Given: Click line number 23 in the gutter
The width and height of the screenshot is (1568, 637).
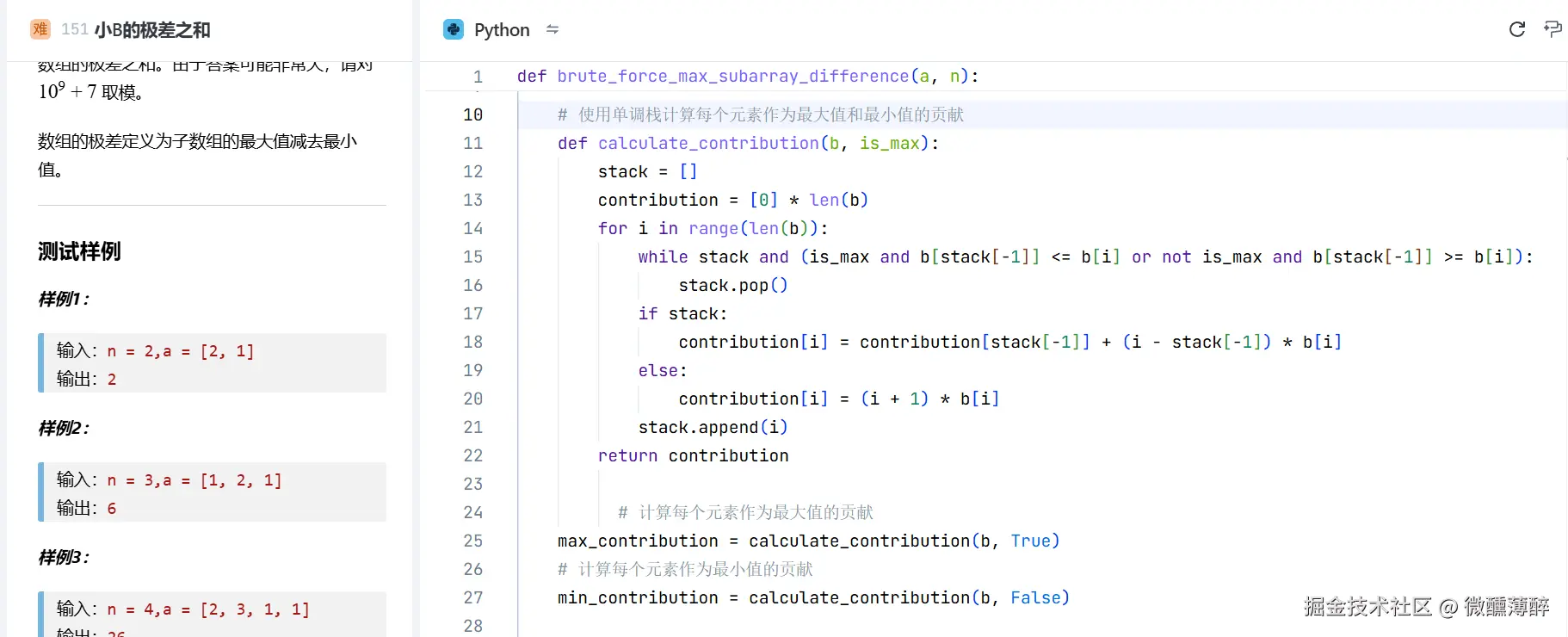Looking at the screenshot, I should 473,484.
